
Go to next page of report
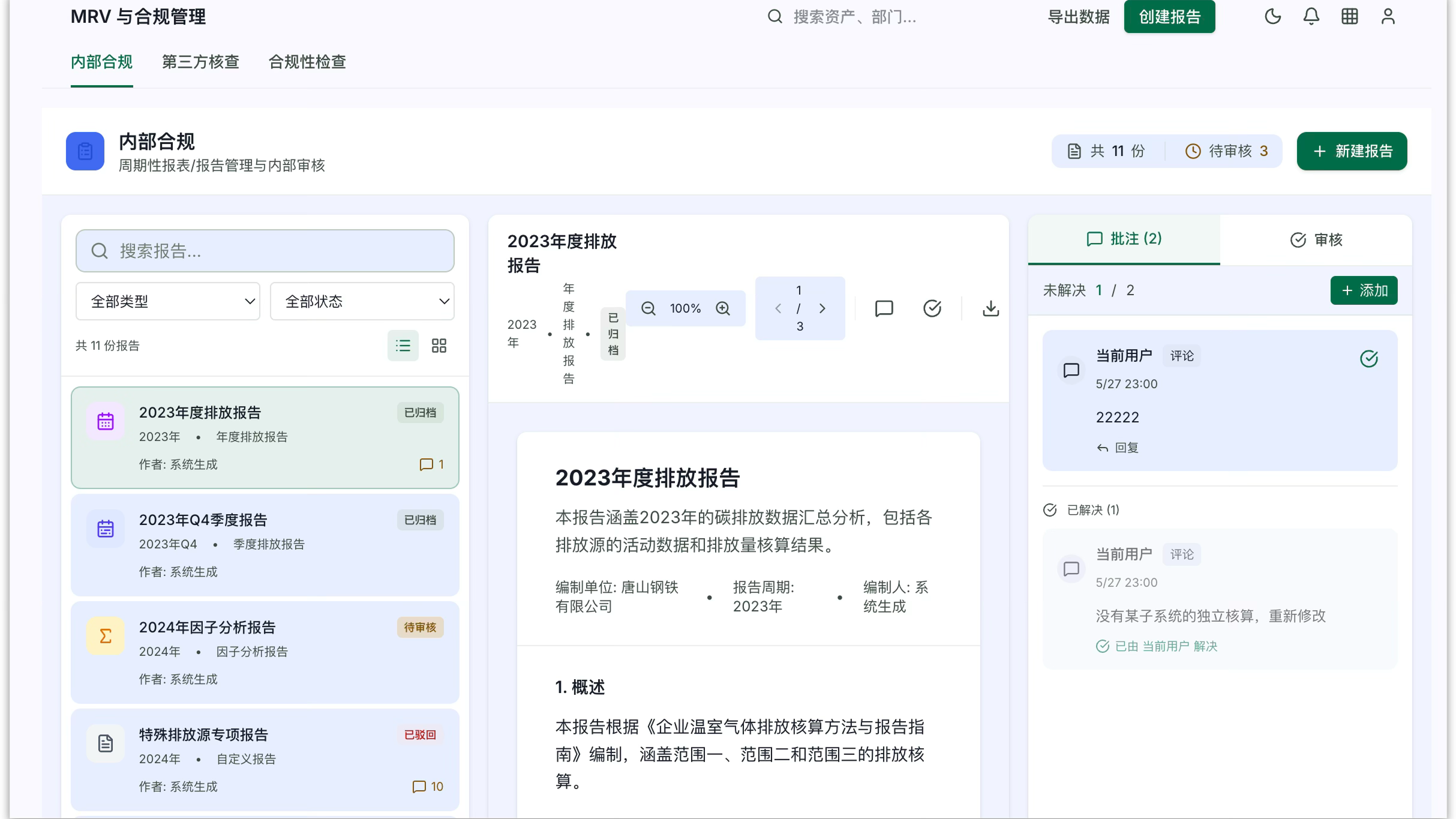coord(822,308)
